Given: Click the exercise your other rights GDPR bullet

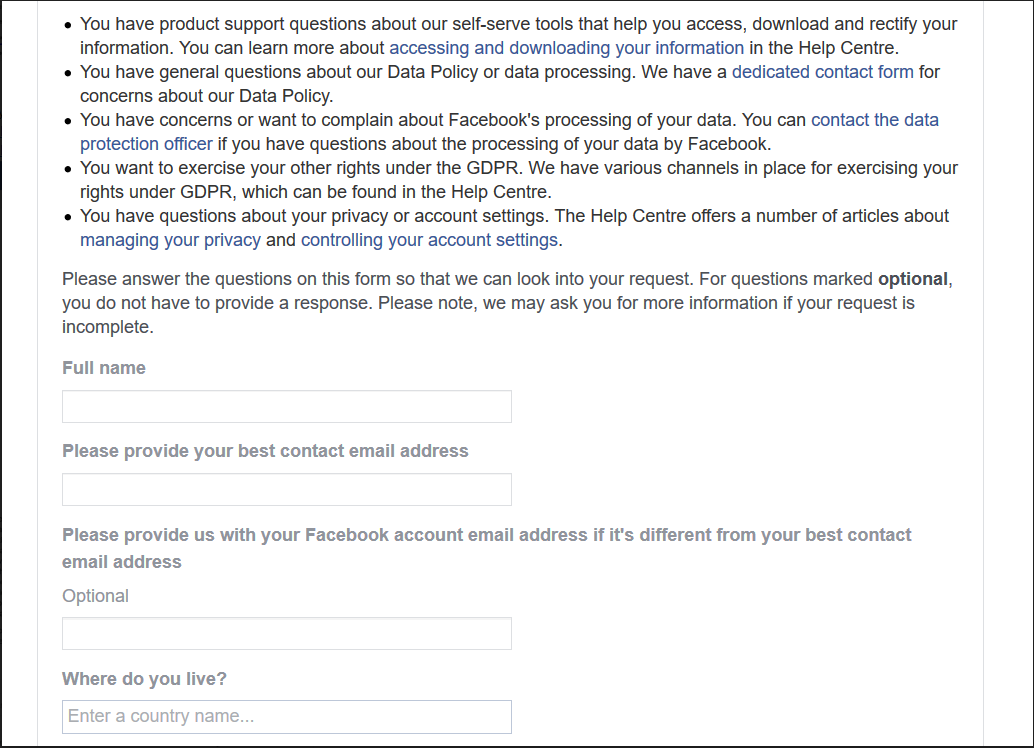Looking at the screenshot, I should [x=518, y=168].
